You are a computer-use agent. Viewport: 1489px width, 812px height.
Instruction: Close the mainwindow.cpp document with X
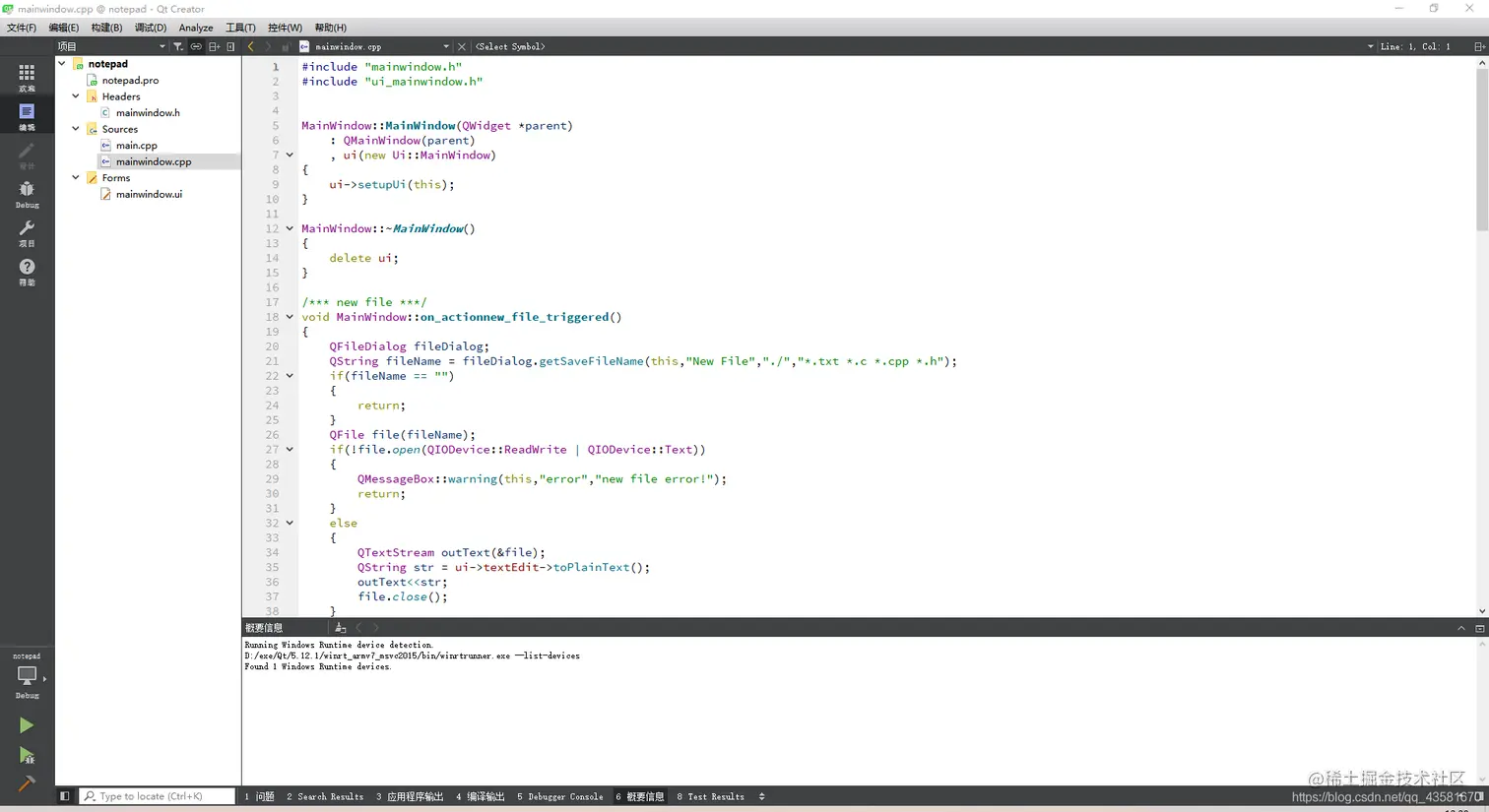click(461, 46)
